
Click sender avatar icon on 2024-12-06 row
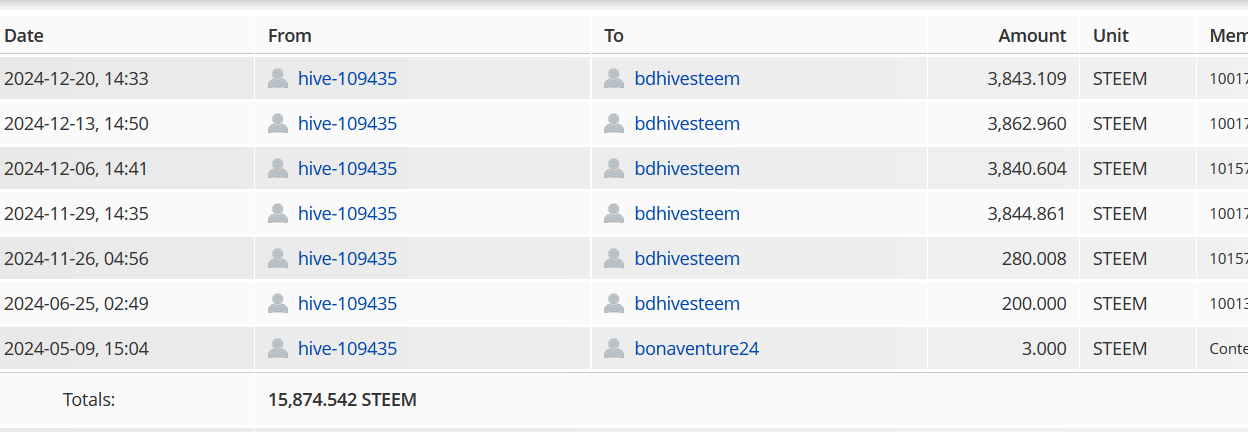pos(278,169)
